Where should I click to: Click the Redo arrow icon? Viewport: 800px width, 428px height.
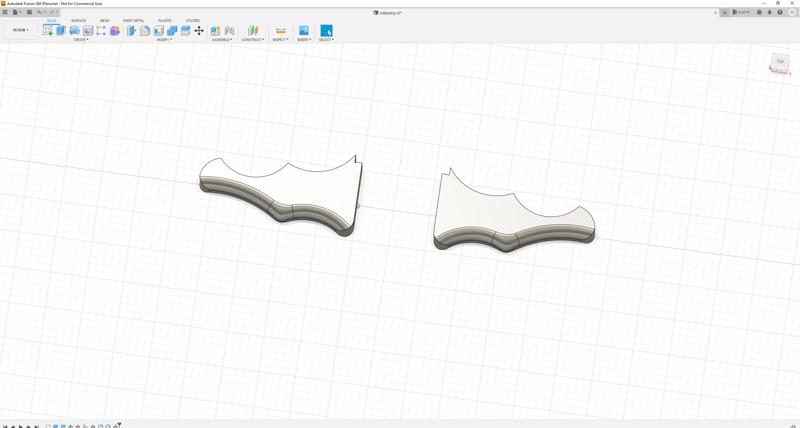click(52, 12)
